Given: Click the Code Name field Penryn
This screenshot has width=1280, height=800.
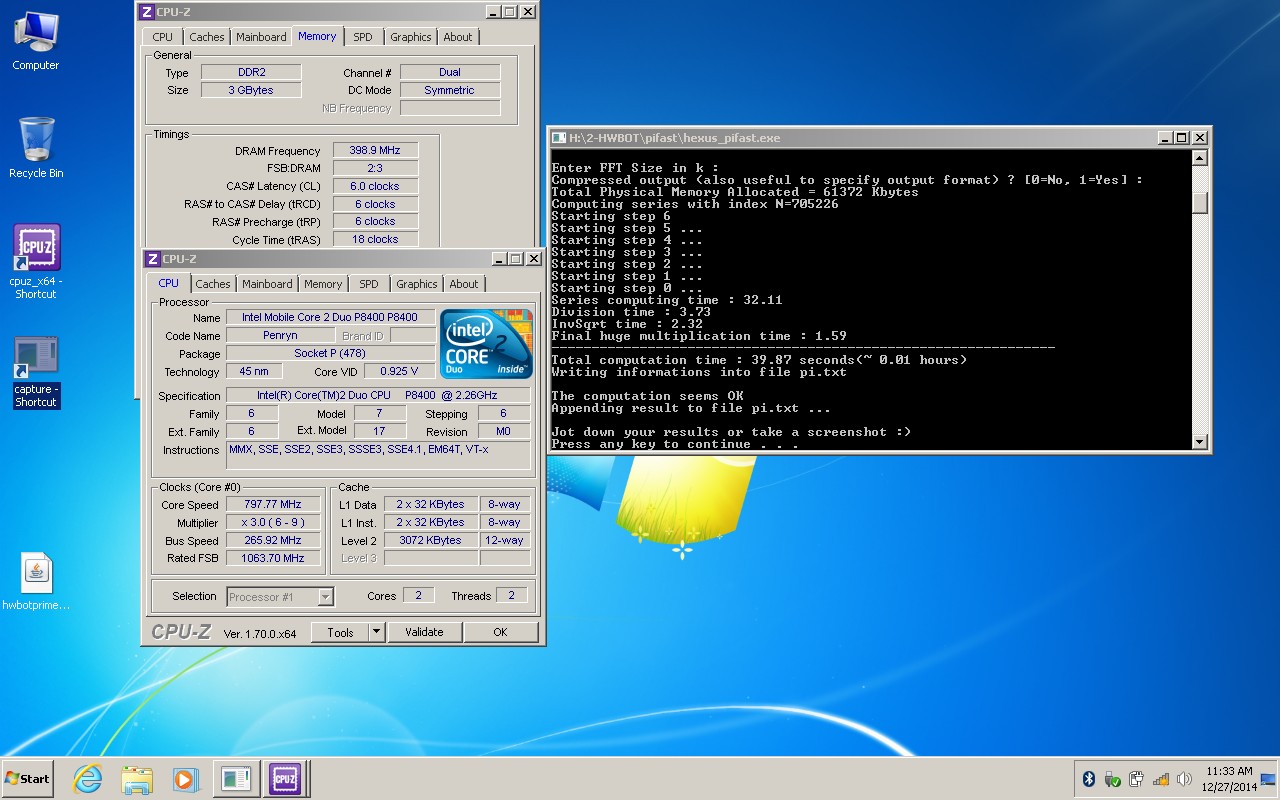Looking at the screenshot, I should tap(280, 336).
